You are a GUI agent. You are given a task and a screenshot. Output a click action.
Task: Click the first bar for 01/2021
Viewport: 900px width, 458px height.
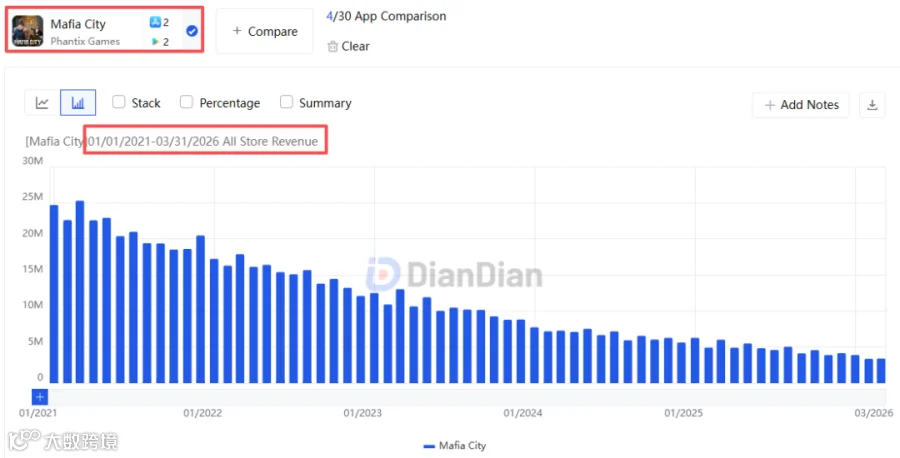pos(54,294)
